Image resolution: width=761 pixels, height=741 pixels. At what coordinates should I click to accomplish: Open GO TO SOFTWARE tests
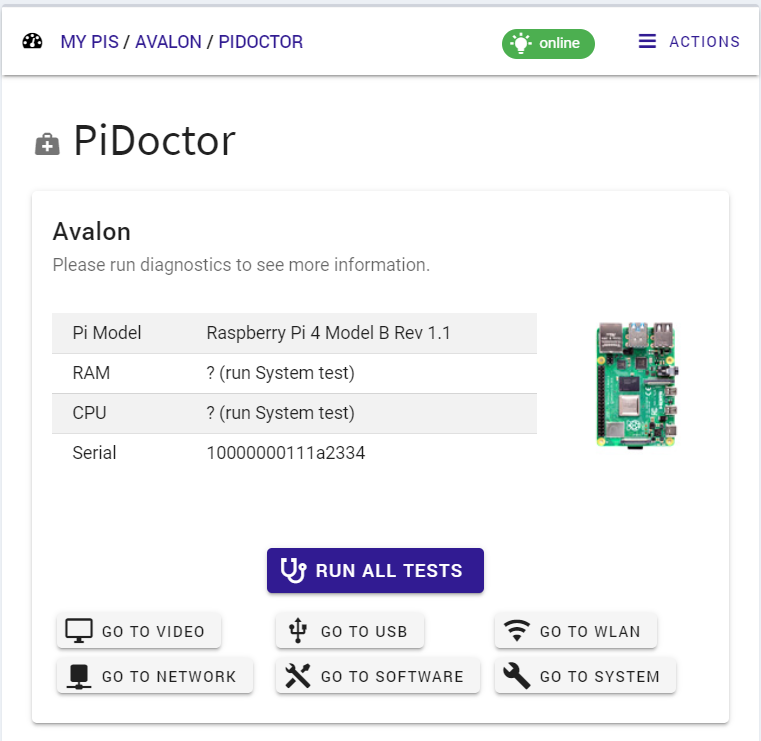pos(378,676)
